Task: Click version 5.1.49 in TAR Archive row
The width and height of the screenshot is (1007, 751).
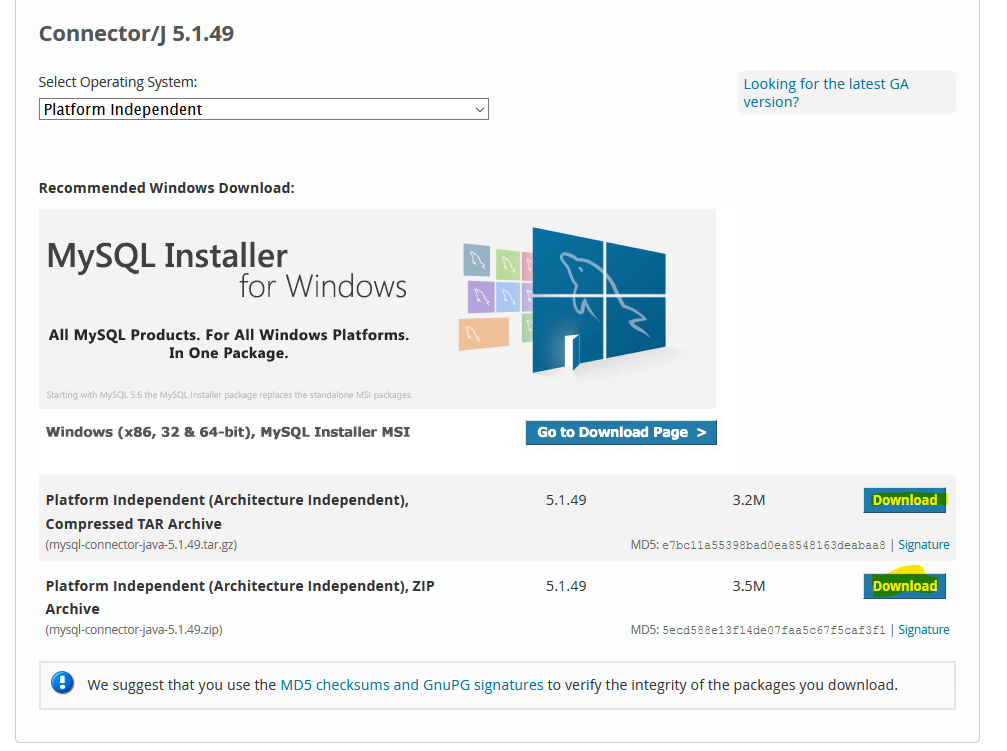Action: (x=566, y=500)
